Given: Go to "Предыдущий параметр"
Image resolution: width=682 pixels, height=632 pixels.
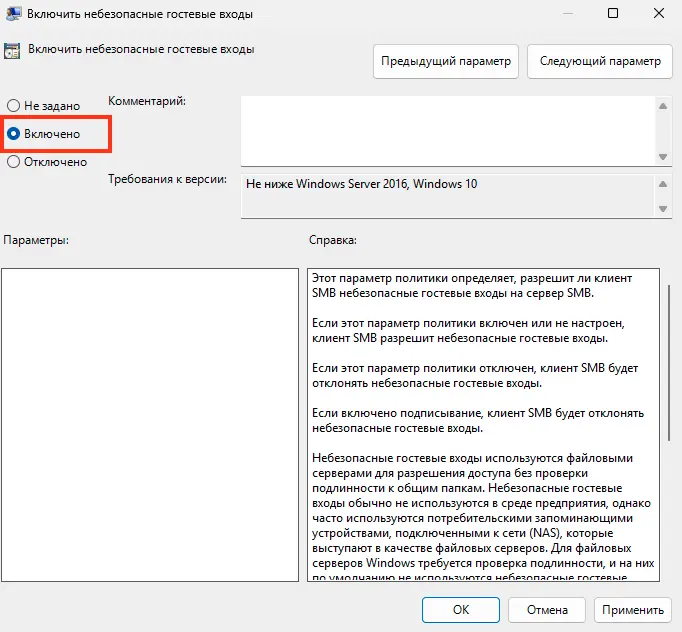Looking at the screenshot, I should 445,61.
